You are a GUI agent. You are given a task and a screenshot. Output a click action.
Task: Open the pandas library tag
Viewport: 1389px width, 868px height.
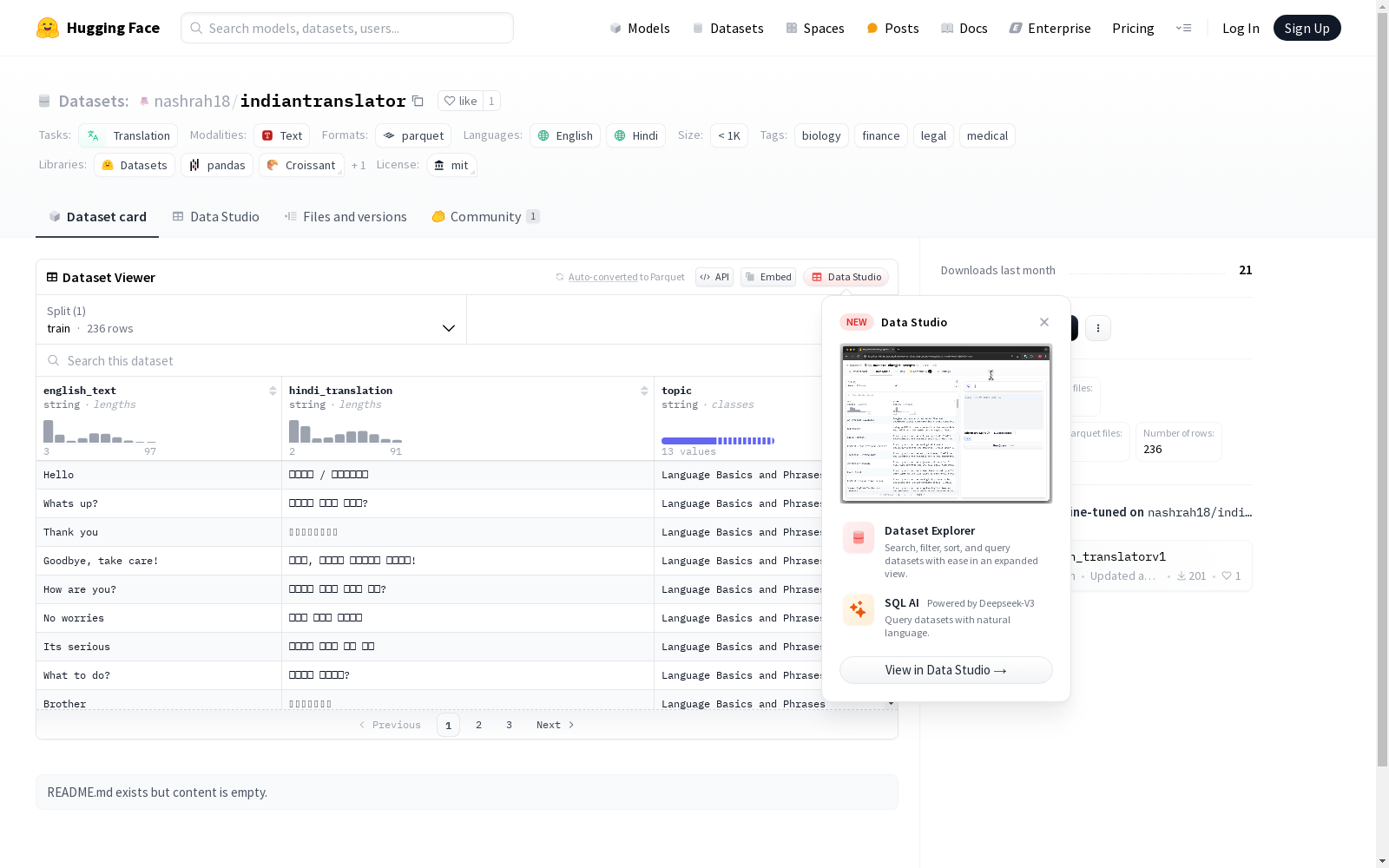[217, 165]
